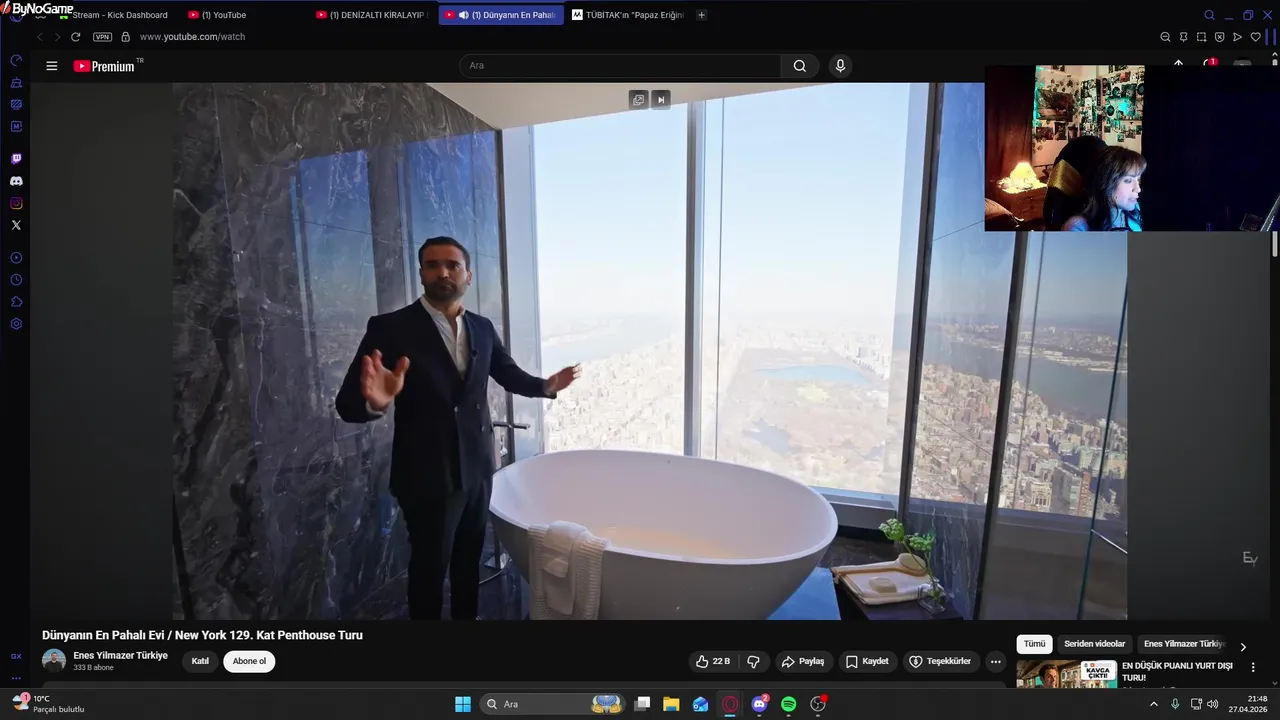
Task: Open the Windows Start menu
Action: 463,704
